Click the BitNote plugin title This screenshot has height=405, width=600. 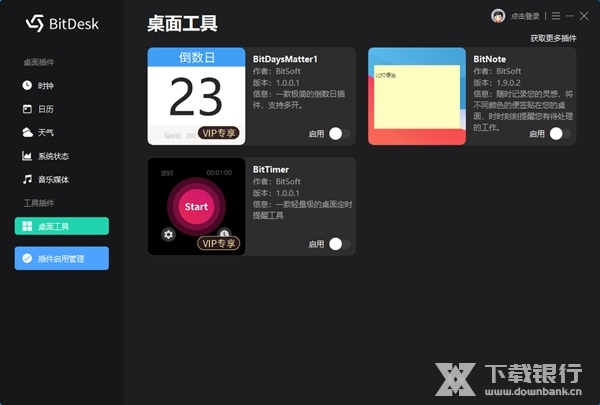tap(489, 59)
